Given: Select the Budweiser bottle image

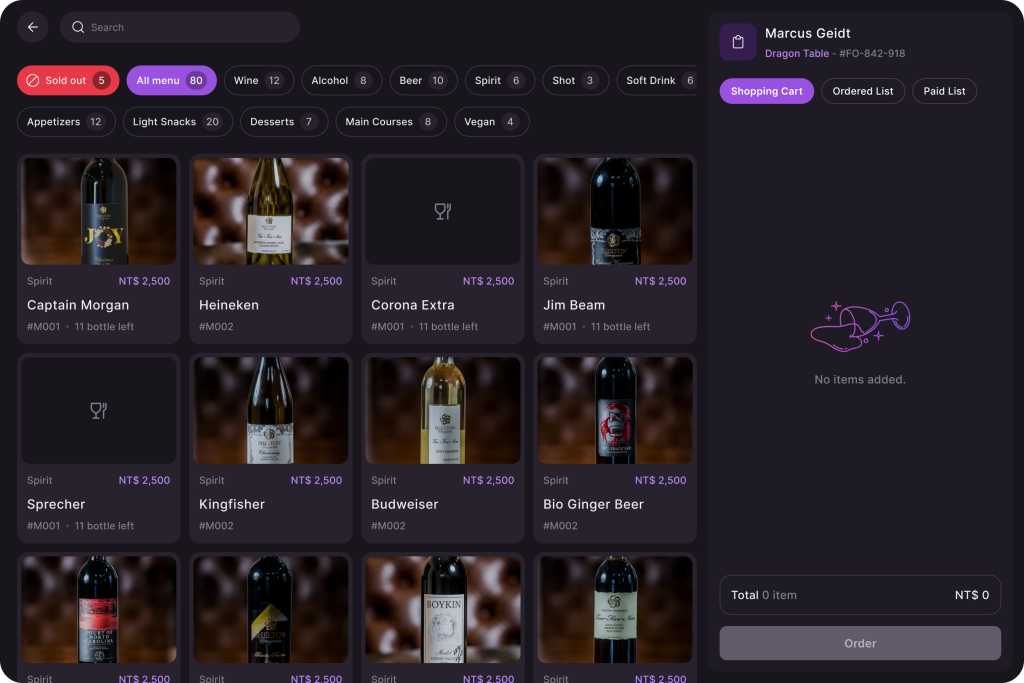Looking at the screenshot, I should click(443, 410).
